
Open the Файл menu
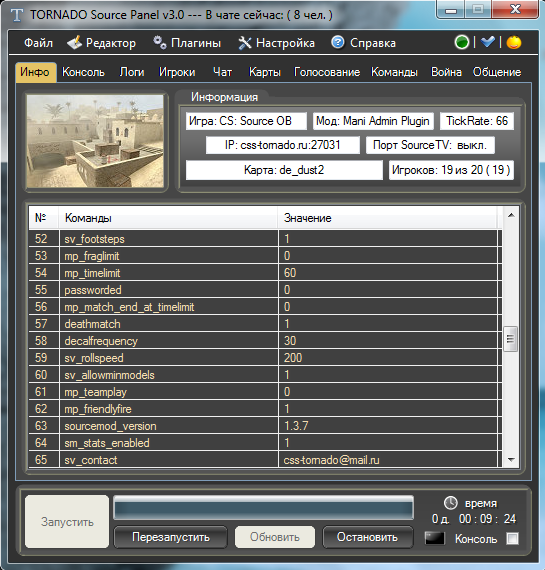38,43
